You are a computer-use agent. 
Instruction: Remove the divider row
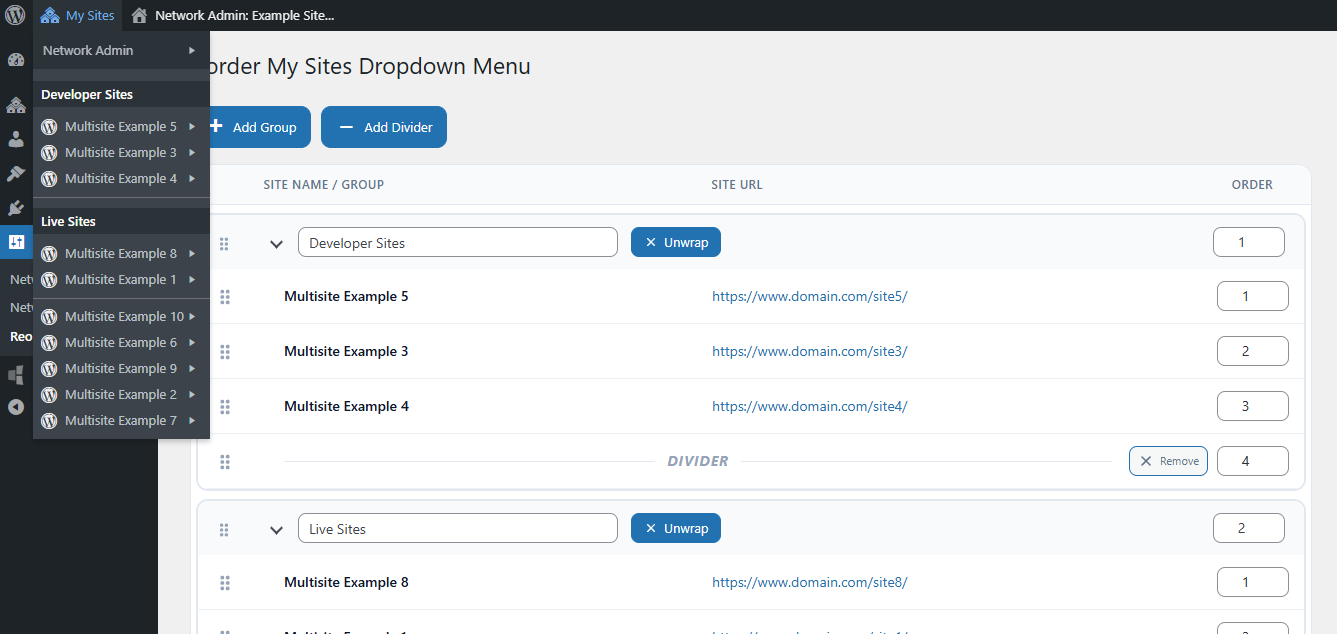(1168, 461)
